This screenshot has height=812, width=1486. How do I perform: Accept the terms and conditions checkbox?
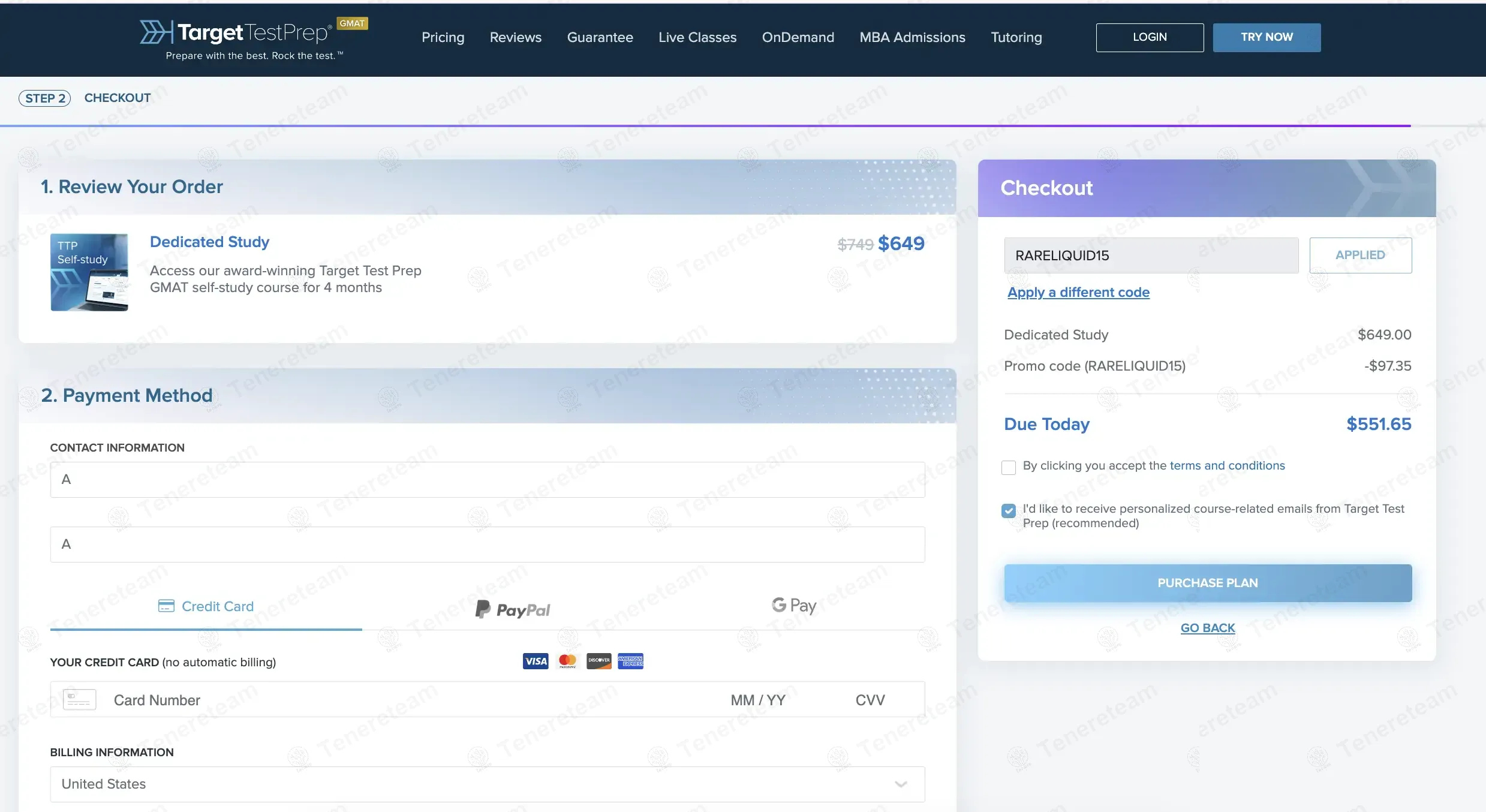pos(1009,467)
